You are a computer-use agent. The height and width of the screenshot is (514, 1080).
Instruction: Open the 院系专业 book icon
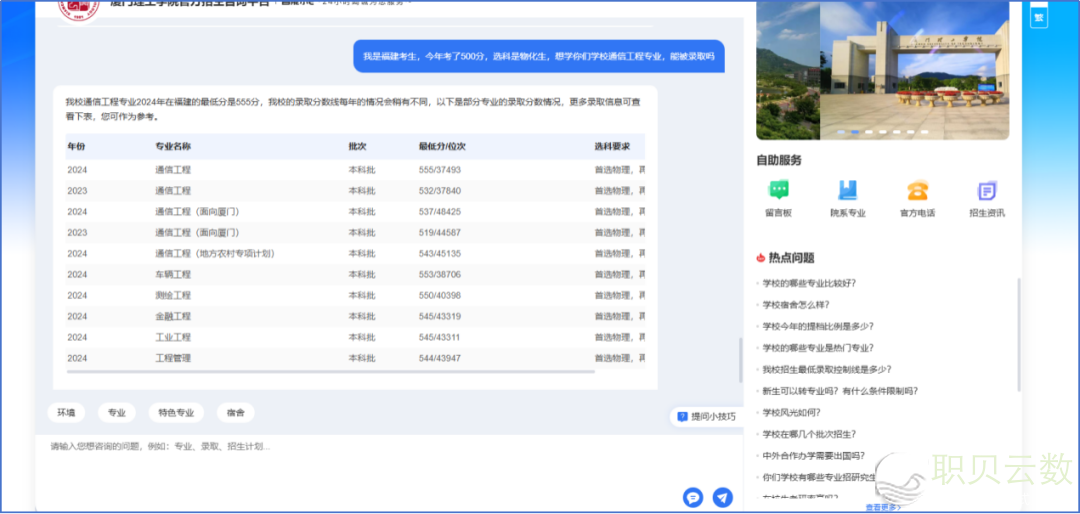[x=847, y=190]
